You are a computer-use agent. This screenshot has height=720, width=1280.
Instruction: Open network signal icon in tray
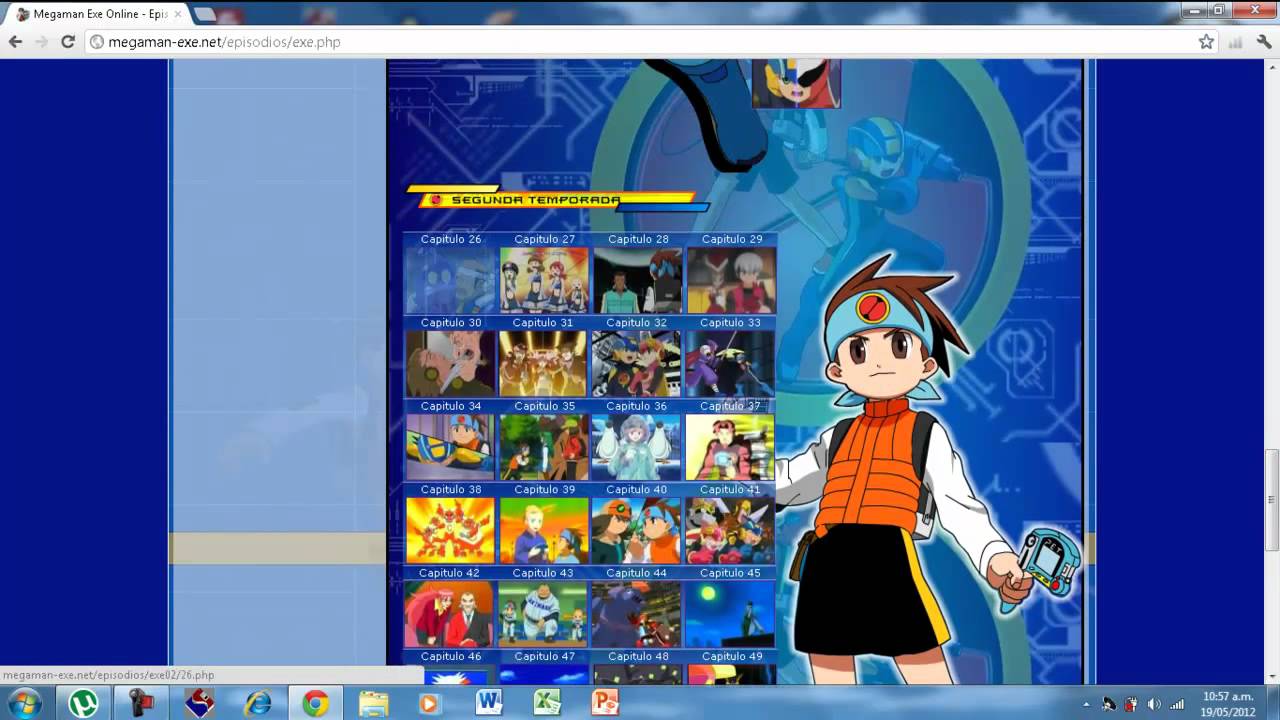pyautogui.click(x=1177, y=704)
